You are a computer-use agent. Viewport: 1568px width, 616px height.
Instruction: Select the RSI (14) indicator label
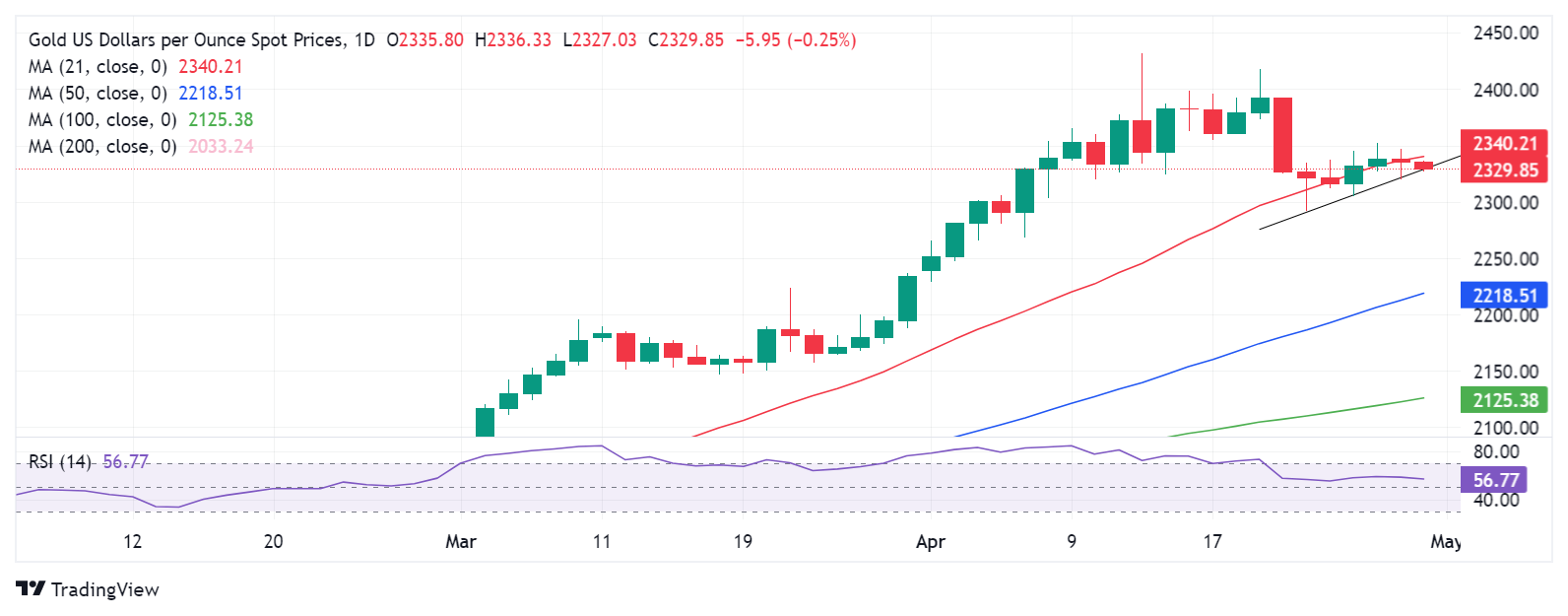(60, 461)
